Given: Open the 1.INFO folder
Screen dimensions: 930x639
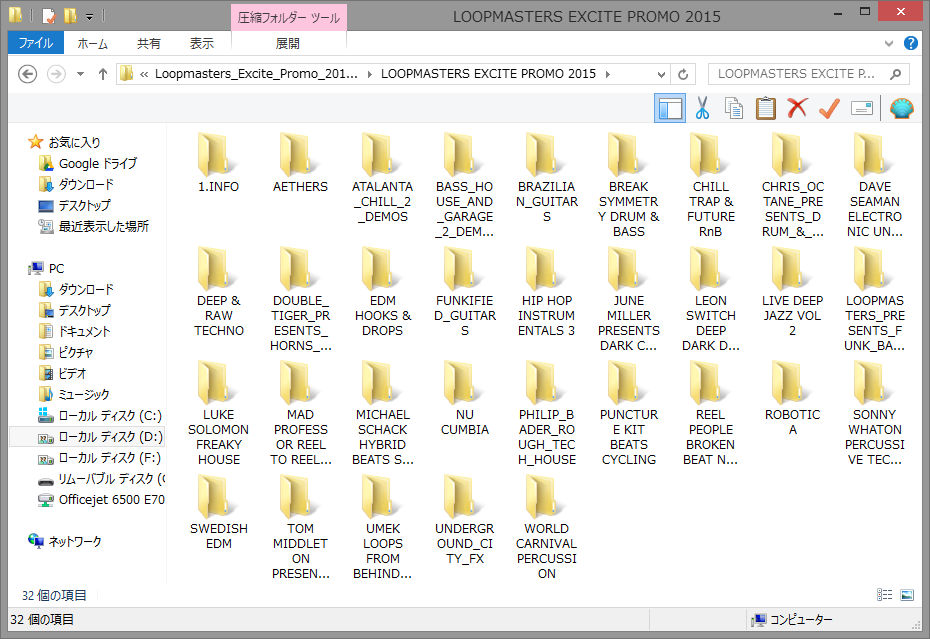Looking at the screenshot, I should point(218,163).
